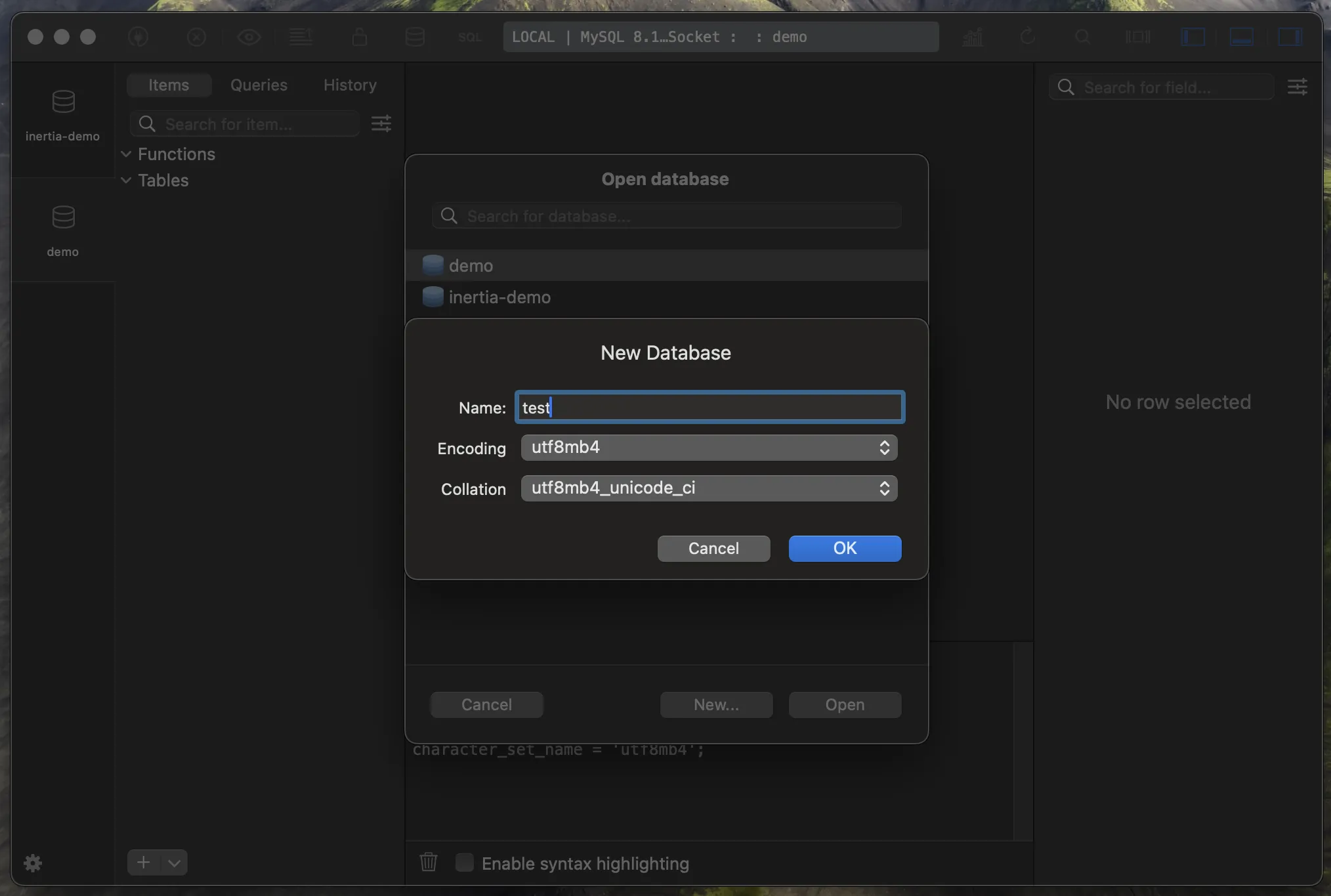Viewport: 1331px width, 896px height.
Task: Click OK in New Database dialog
Action: tap(845, 548)
